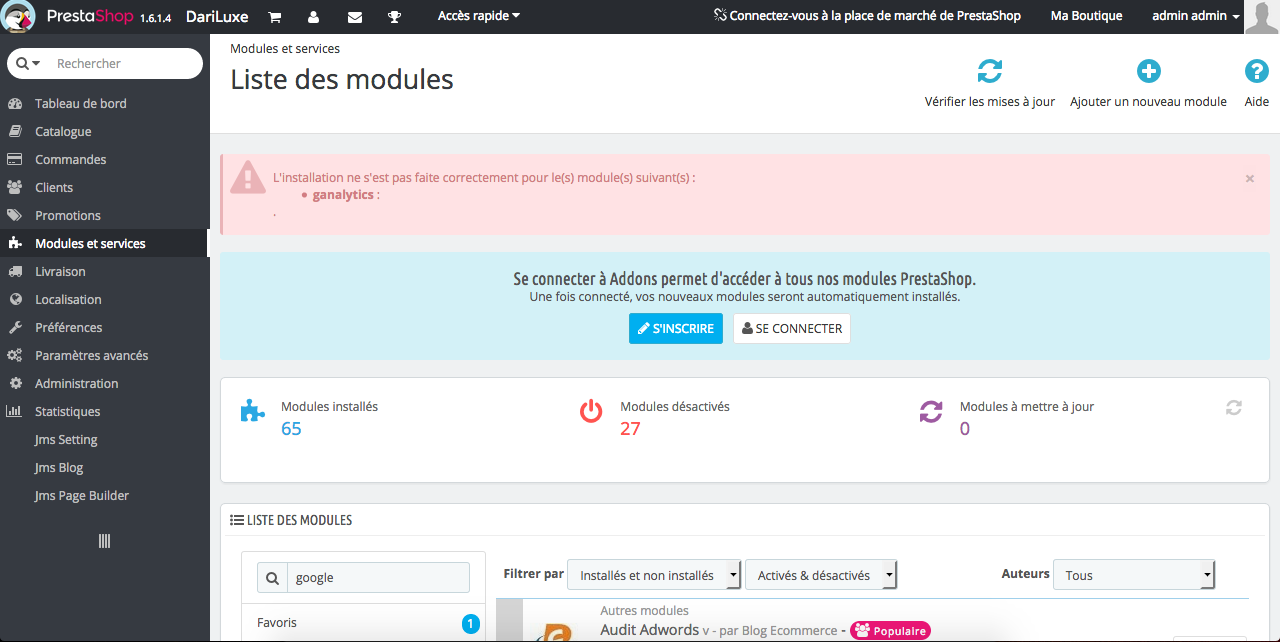
Task: Click the Populaire badge
Action: coord(890,631)
